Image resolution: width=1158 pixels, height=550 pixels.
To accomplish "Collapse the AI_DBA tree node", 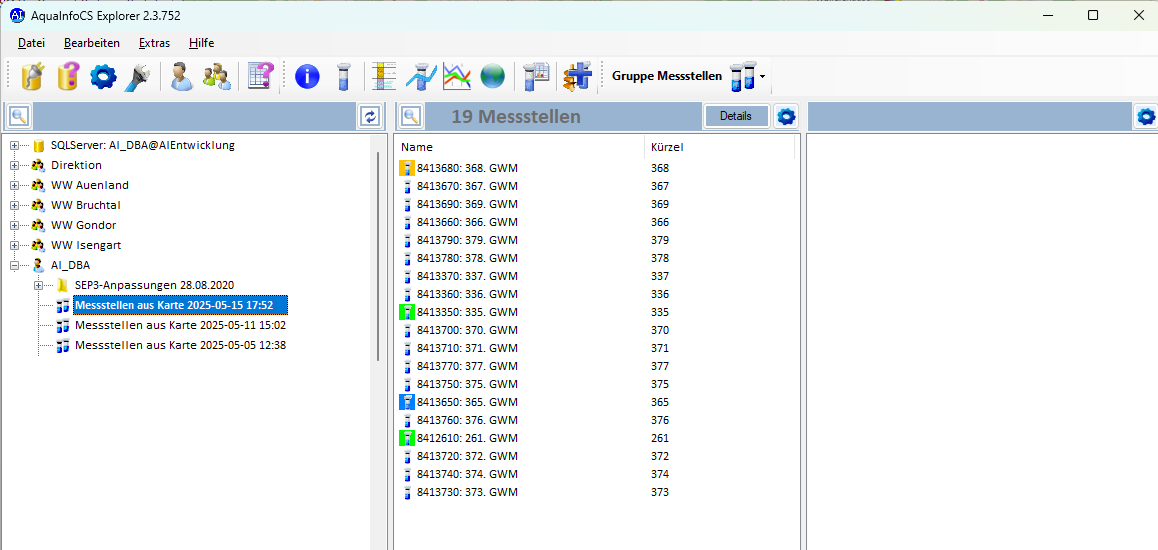I will coord(14,265).
